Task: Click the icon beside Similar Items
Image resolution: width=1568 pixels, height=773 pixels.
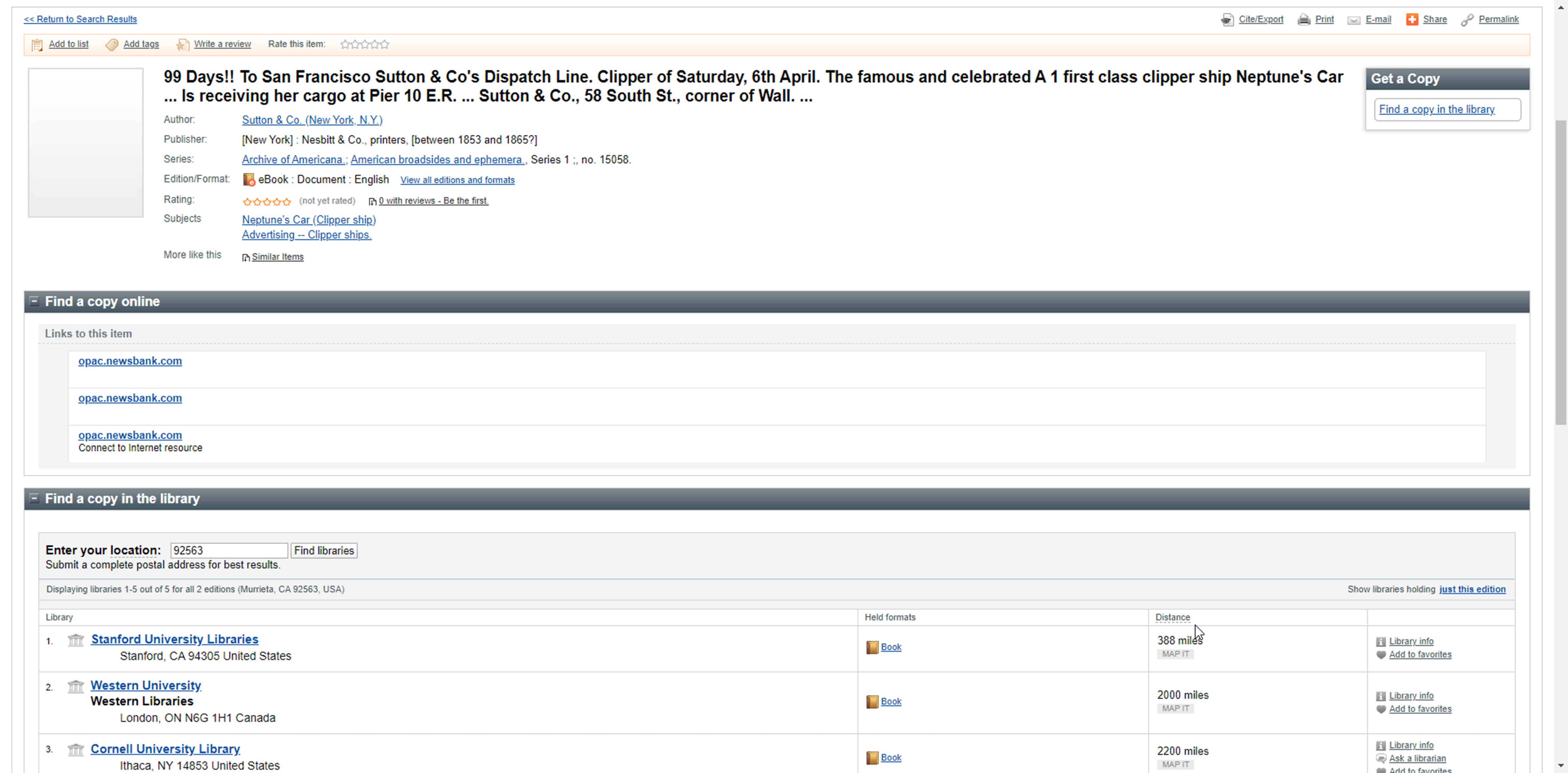Action: point(246,258)
